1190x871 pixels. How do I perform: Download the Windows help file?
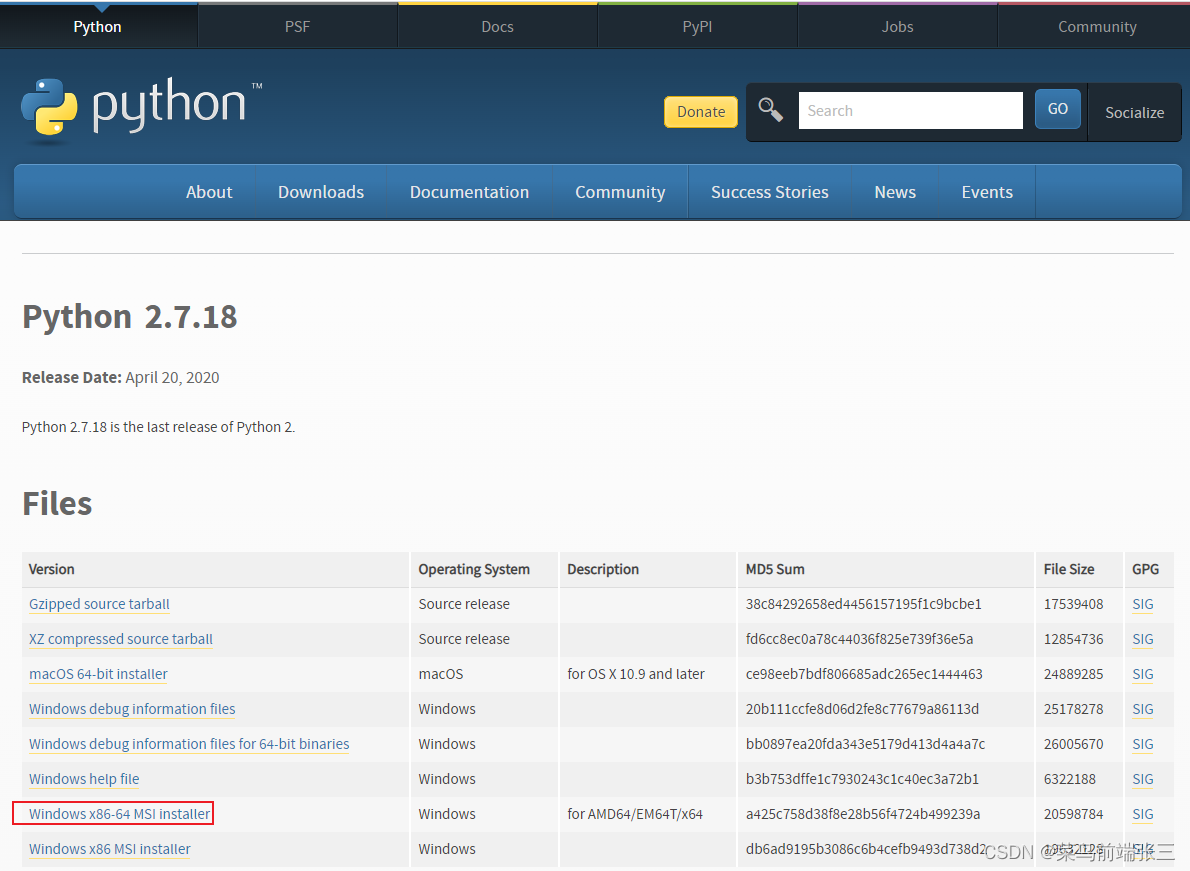pos(84,778)
